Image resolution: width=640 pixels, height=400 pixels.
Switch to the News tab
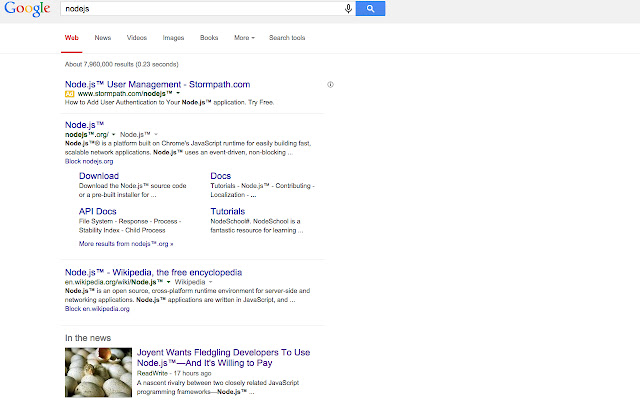tap(103, 38)
